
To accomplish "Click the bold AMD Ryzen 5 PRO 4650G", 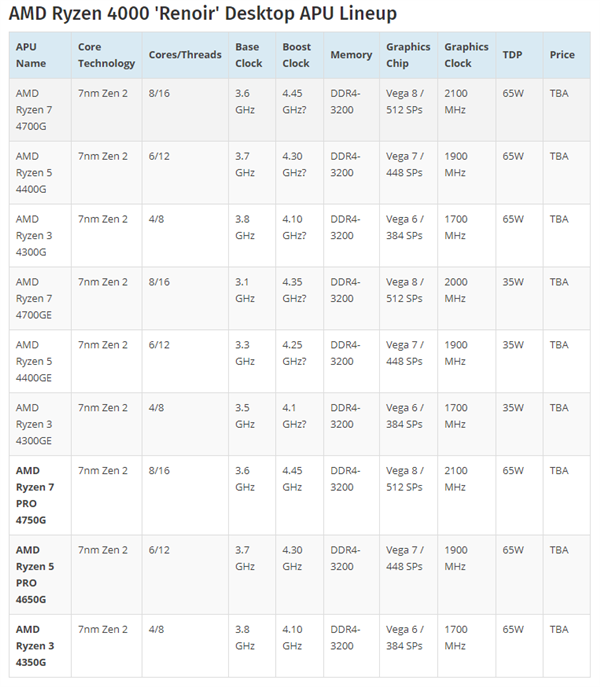I will pyautogui.click(x=35, y=574).
